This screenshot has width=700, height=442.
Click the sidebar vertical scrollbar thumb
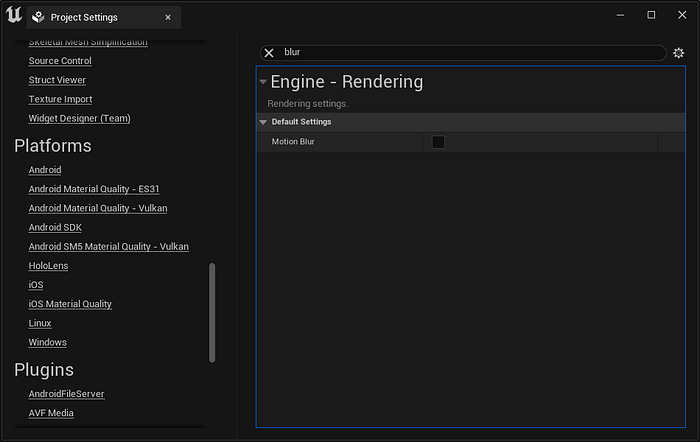pos(212,313)
